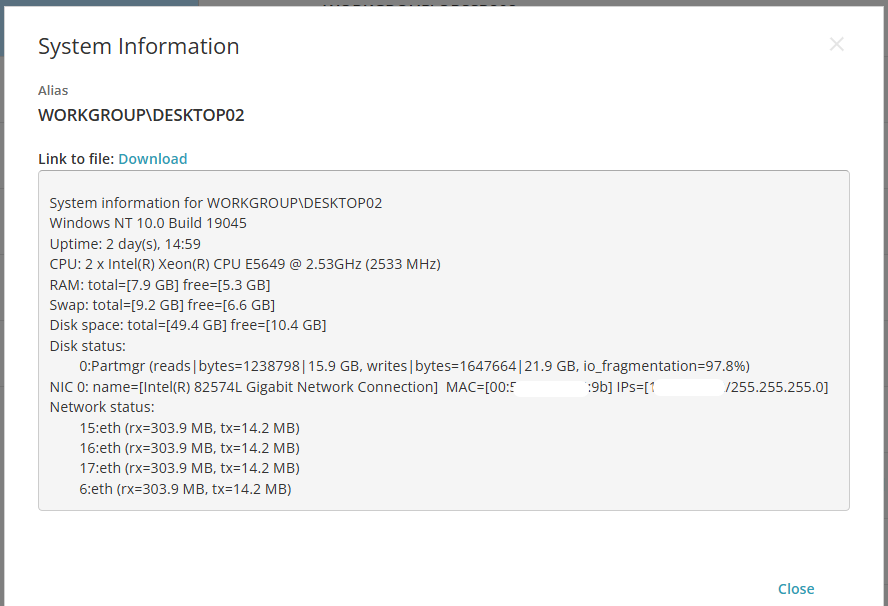
Task: Click the 0:Partmgr disk status entry
Action: point(414,366)
